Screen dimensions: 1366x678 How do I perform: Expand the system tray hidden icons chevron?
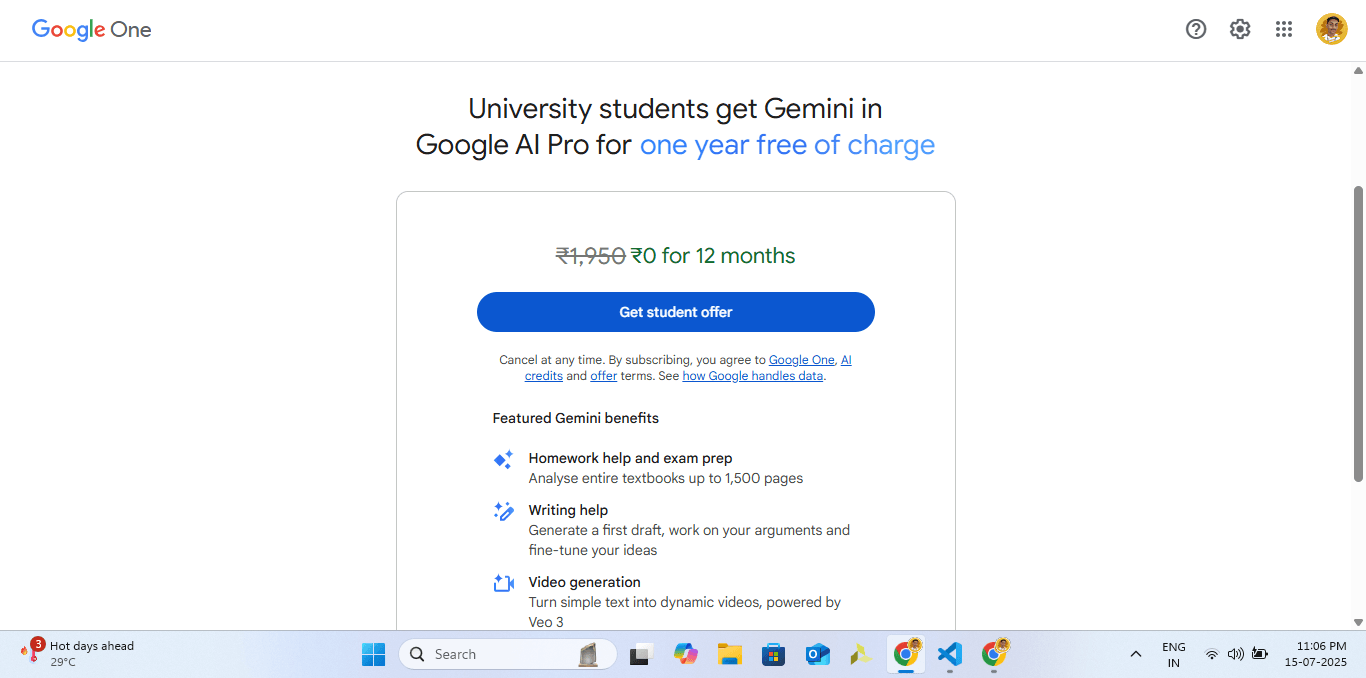point(1135,654)
